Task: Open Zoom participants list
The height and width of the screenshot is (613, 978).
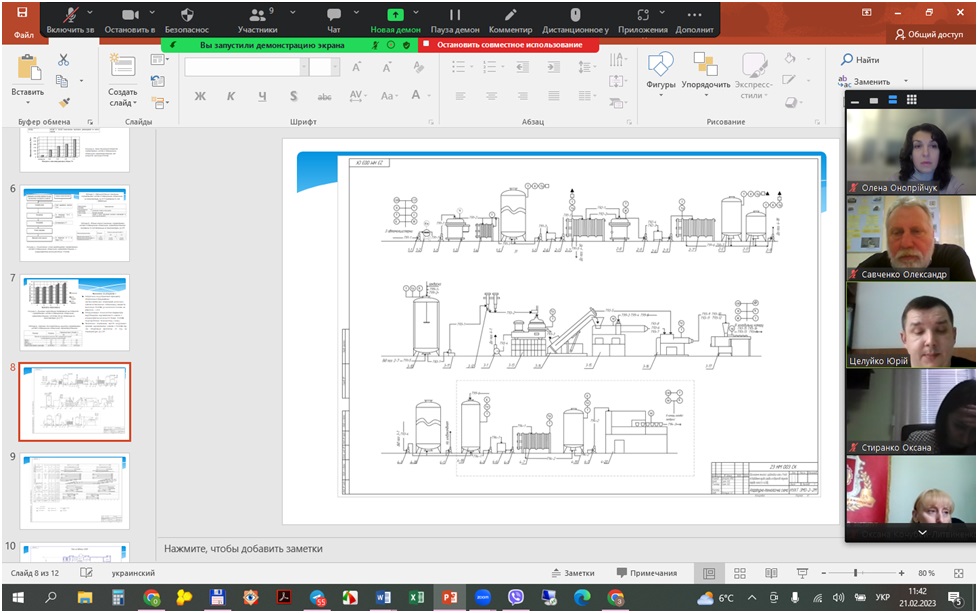Action: click(258, 15)
